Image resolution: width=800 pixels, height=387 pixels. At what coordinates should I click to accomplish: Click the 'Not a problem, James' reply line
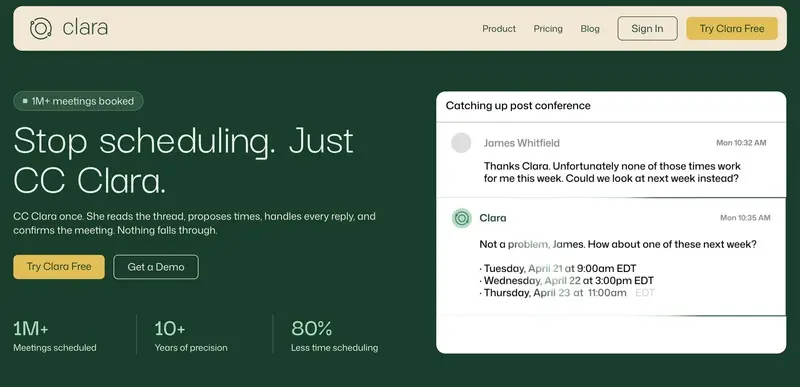618,244
